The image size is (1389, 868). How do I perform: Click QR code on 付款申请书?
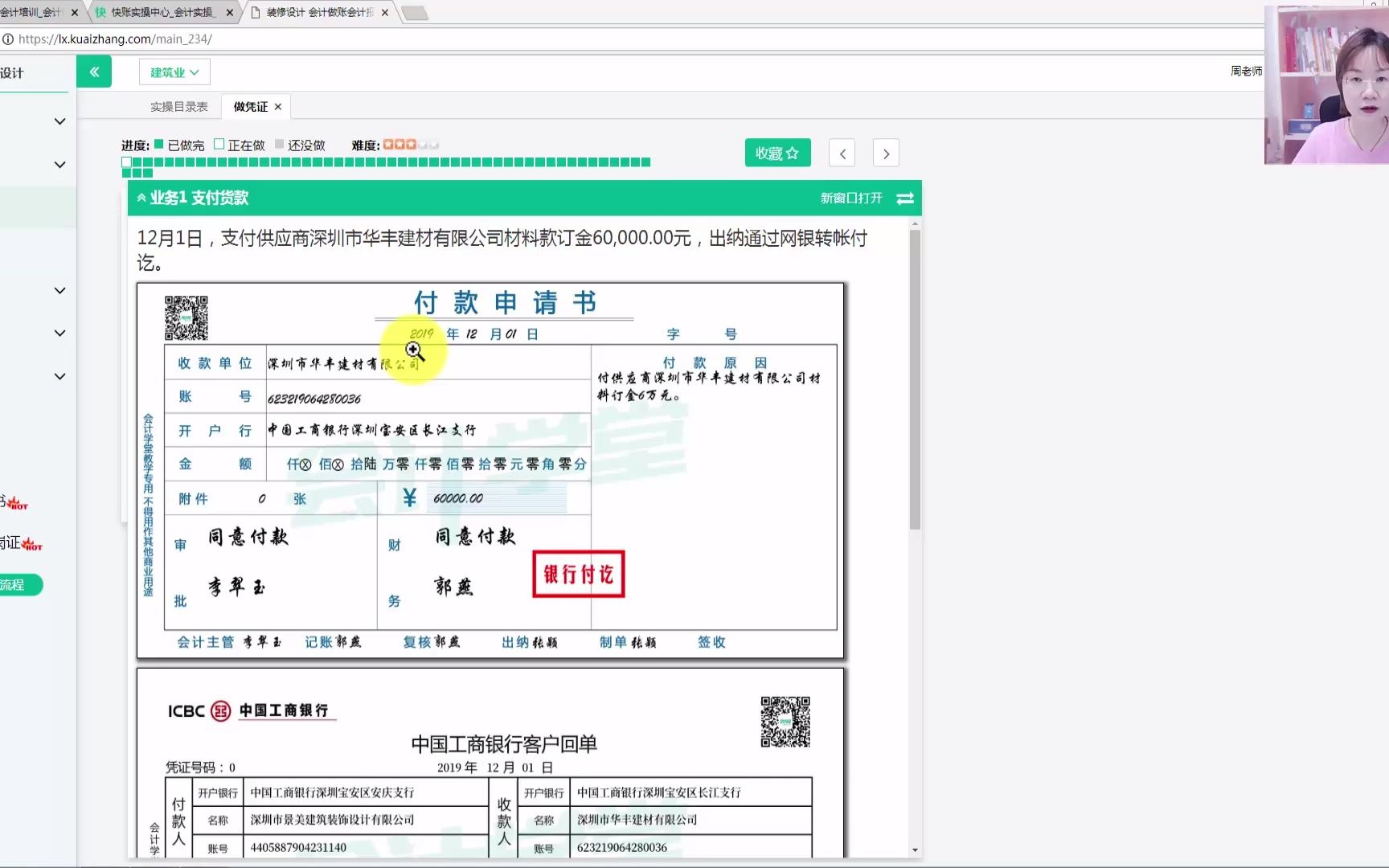click(186, 318)
